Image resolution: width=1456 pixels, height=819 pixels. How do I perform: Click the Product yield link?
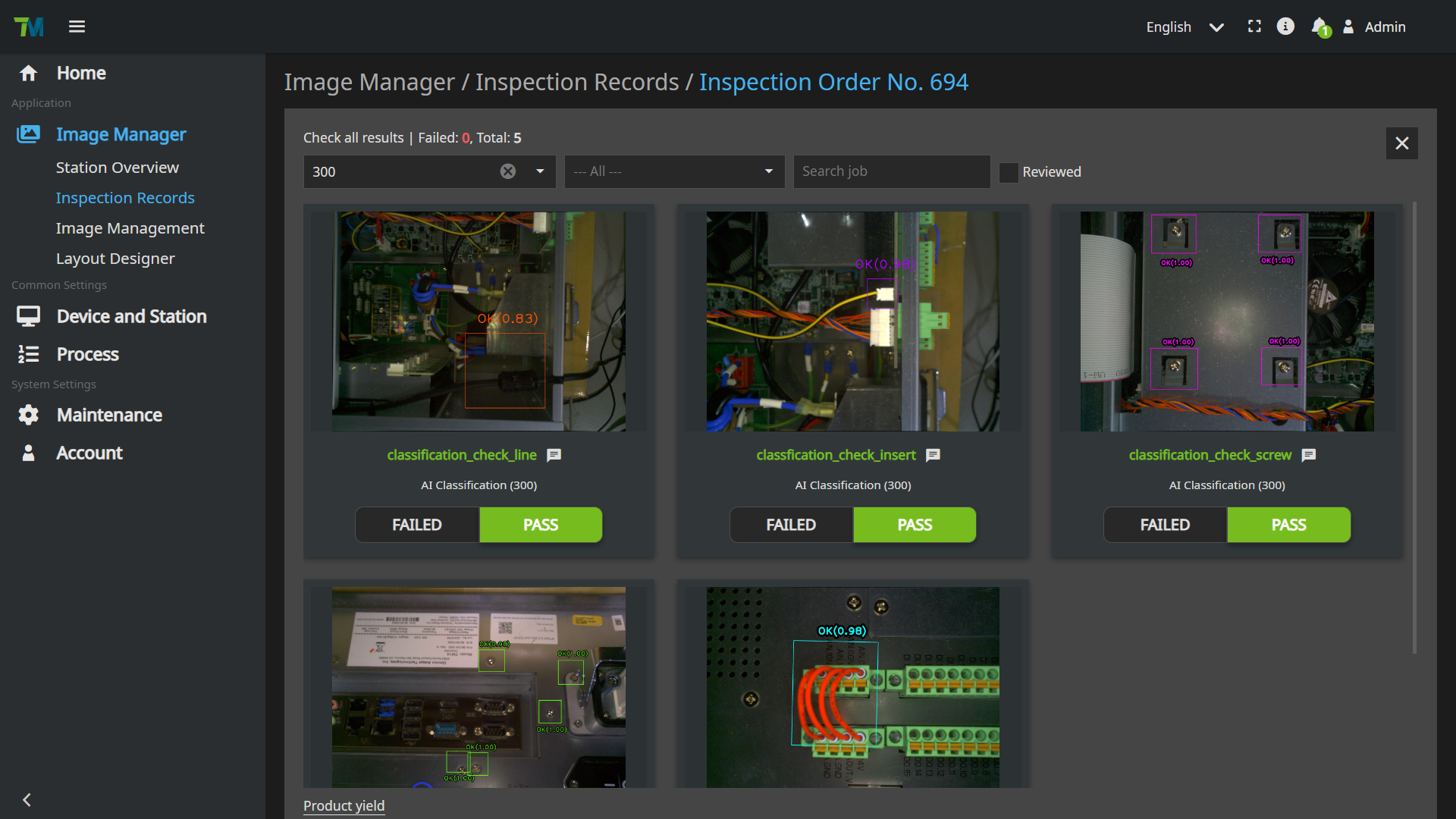pos(344,805)
